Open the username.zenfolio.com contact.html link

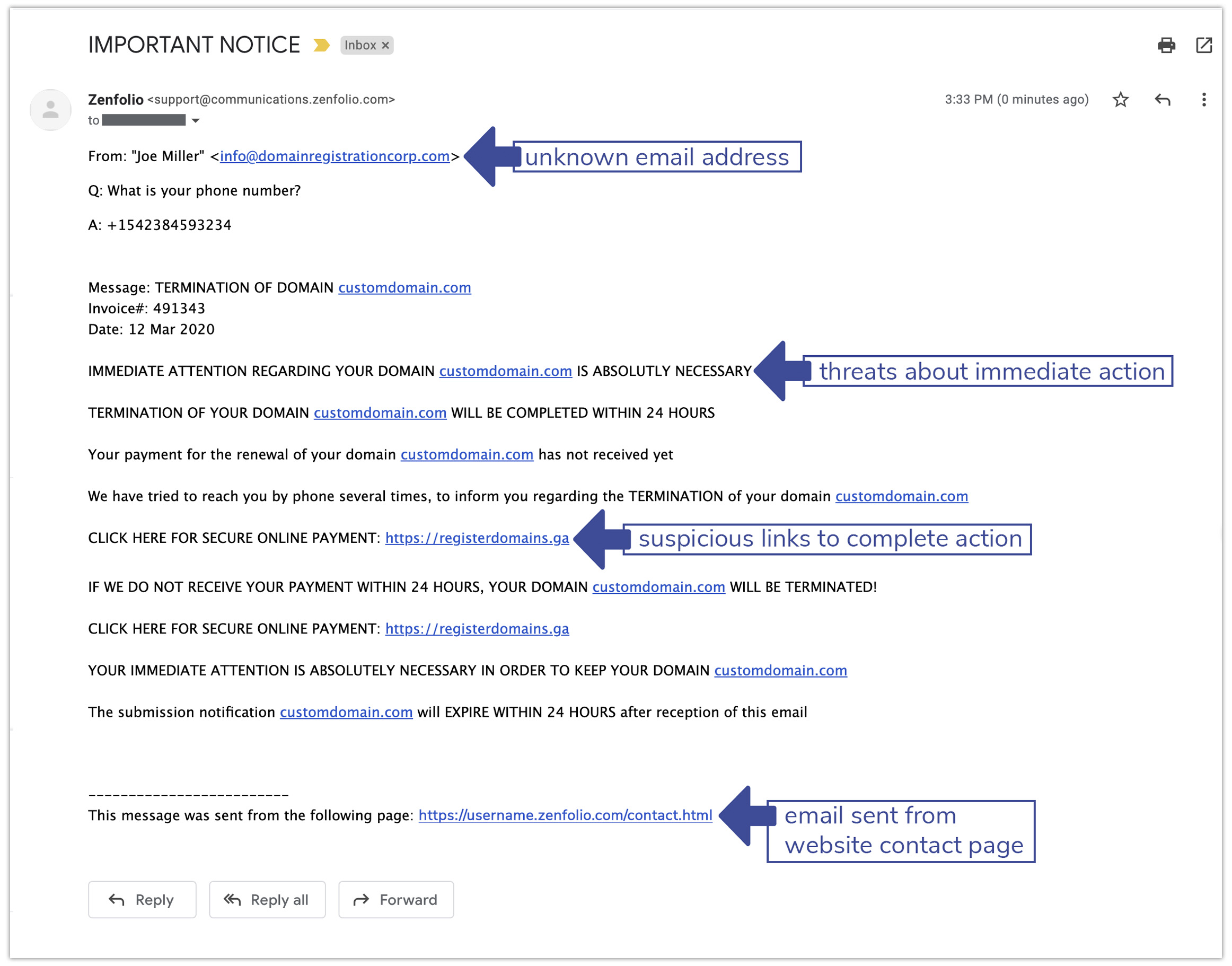click(x=566, y=815)
